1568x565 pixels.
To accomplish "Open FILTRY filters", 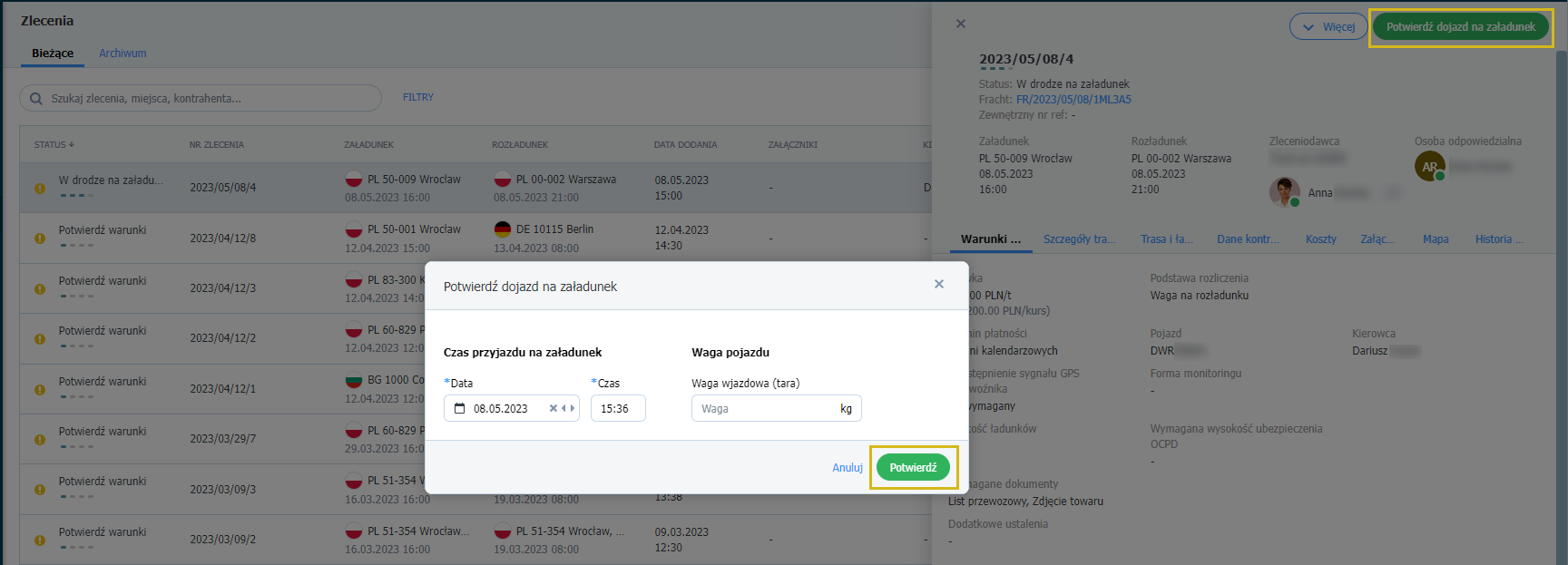I will click(x=418, y=97).
